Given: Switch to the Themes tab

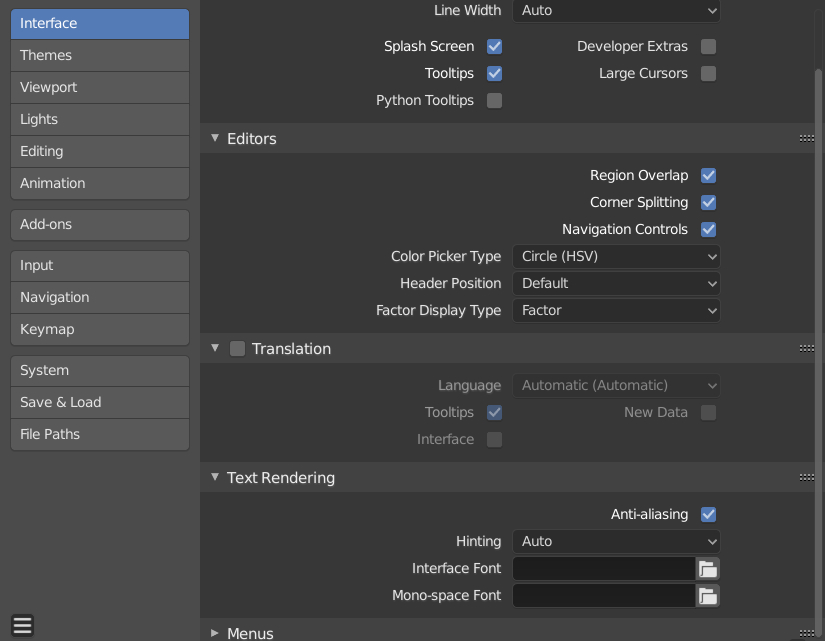Looking at the screenshot, I should point(99,55).
